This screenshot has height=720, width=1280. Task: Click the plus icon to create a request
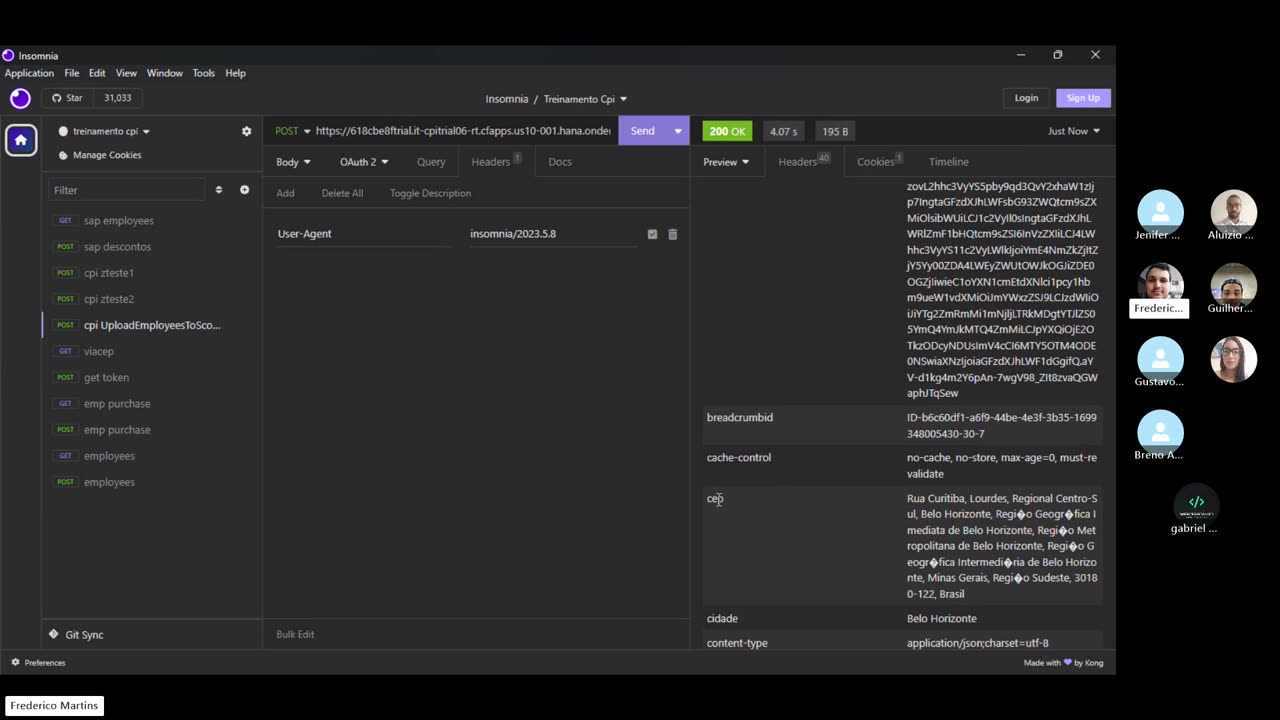(x=244, y=190)
